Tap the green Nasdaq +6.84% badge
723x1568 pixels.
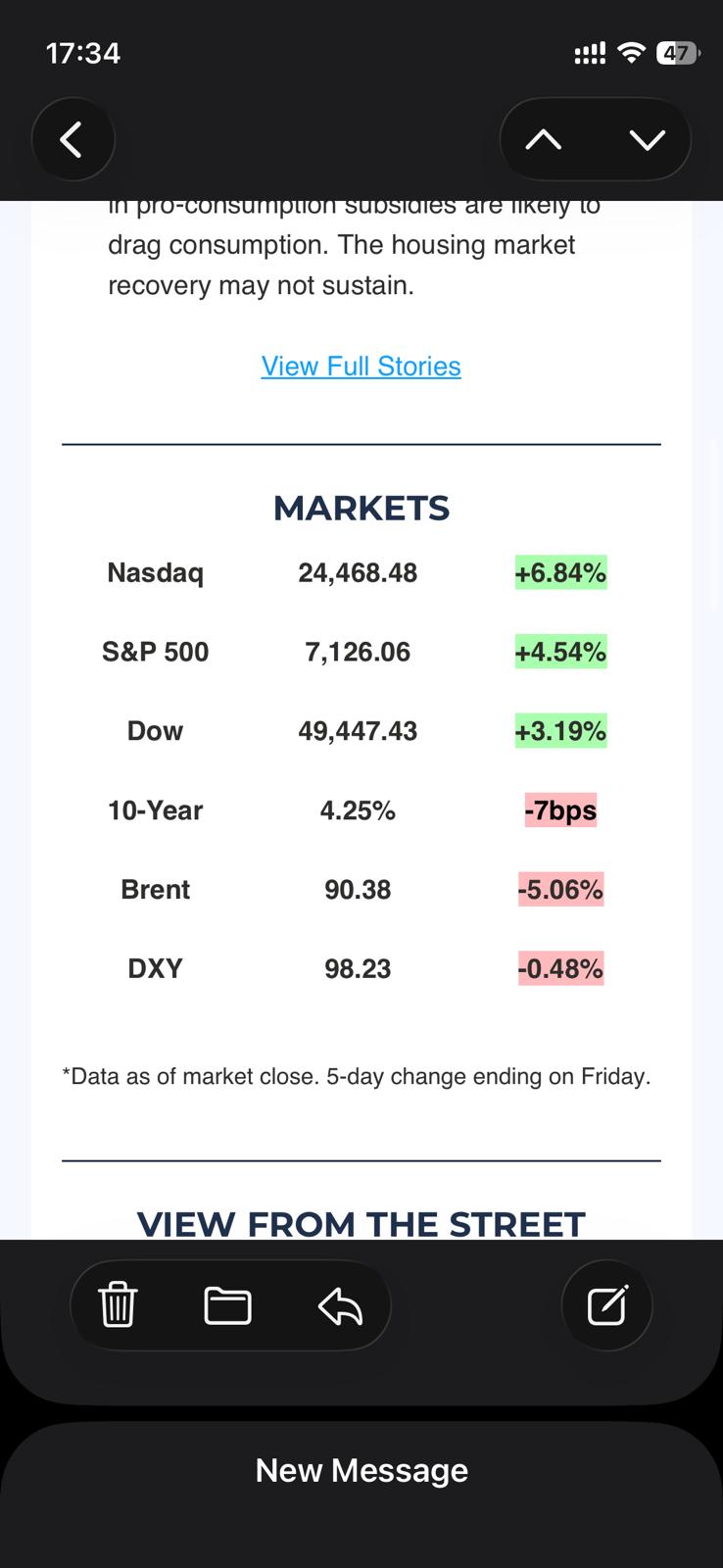[560, 572]
